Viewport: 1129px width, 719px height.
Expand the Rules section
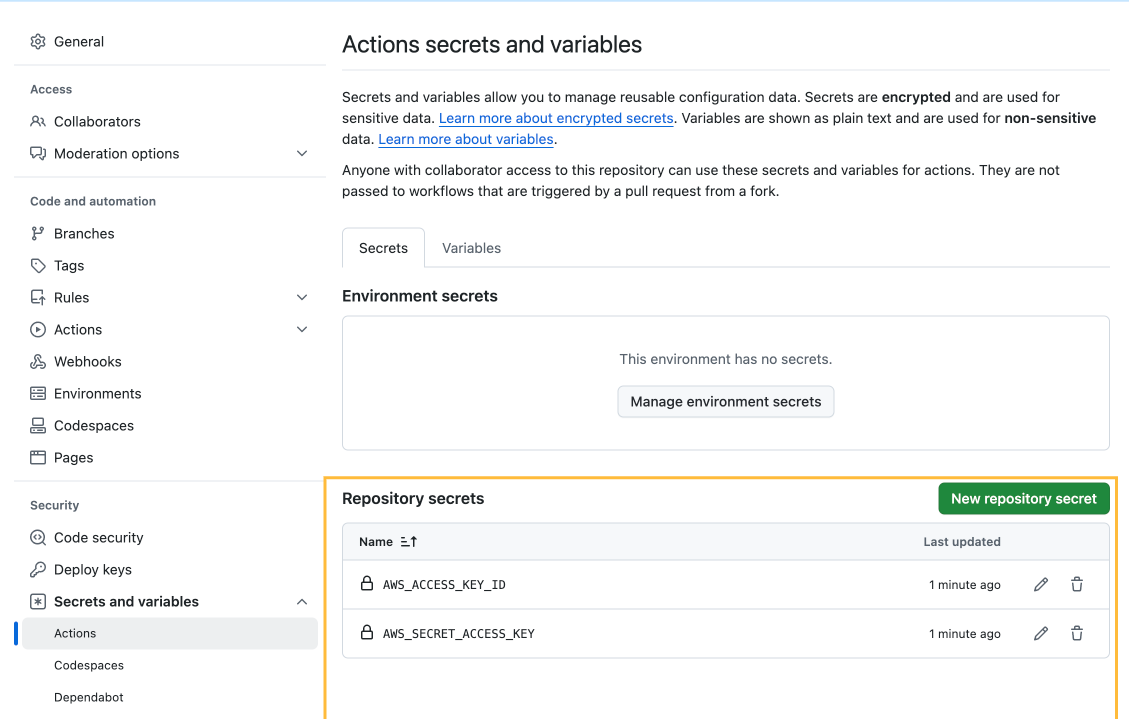click(302, 297)
